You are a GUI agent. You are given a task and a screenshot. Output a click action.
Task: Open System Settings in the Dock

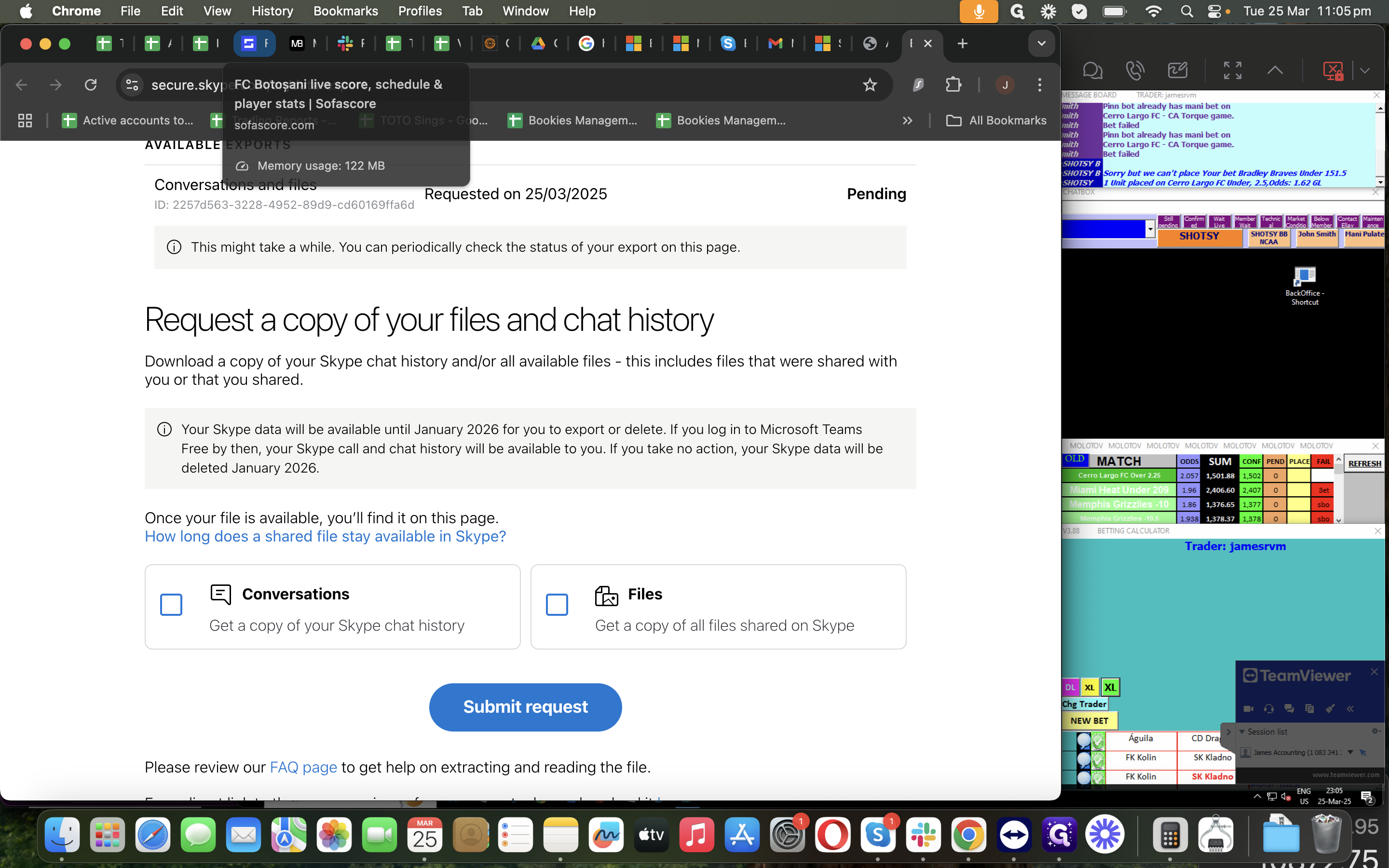click(x=788, y=835)
